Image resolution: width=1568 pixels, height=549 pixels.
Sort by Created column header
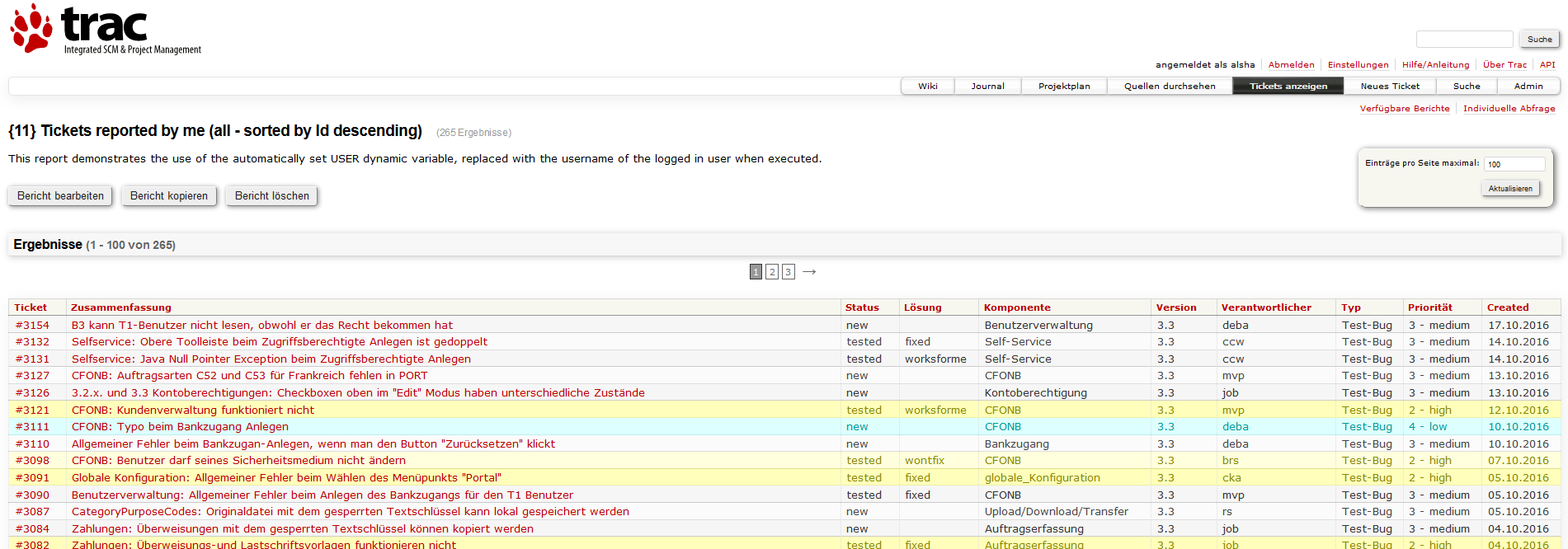[1508, 307]
